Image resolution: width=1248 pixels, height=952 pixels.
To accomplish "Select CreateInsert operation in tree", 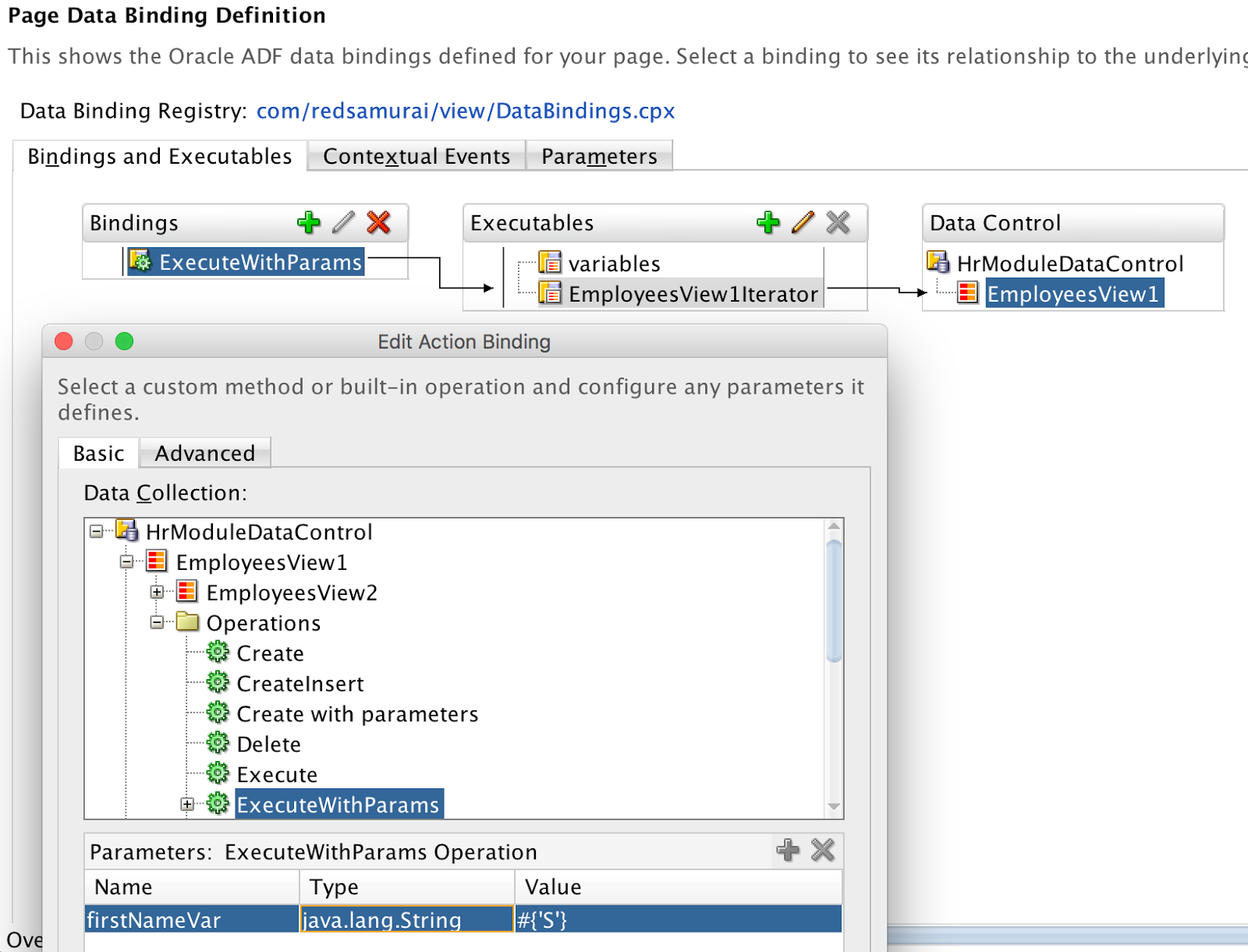I will pyautogui.click(x=300, y=684).
